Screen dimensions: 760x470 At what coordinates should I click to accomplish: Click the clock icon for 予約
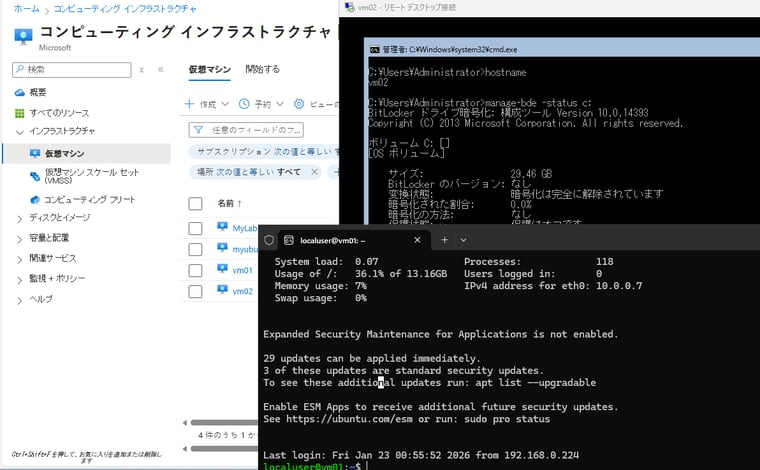244,104
